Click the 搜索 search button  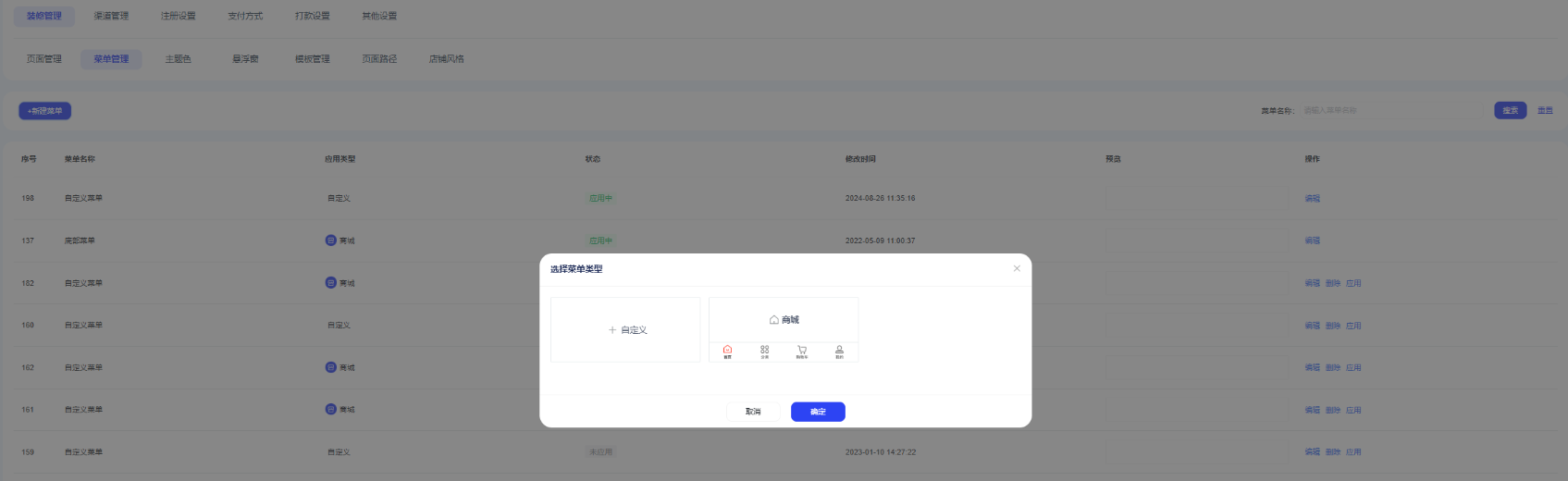tap(1510, 110)
